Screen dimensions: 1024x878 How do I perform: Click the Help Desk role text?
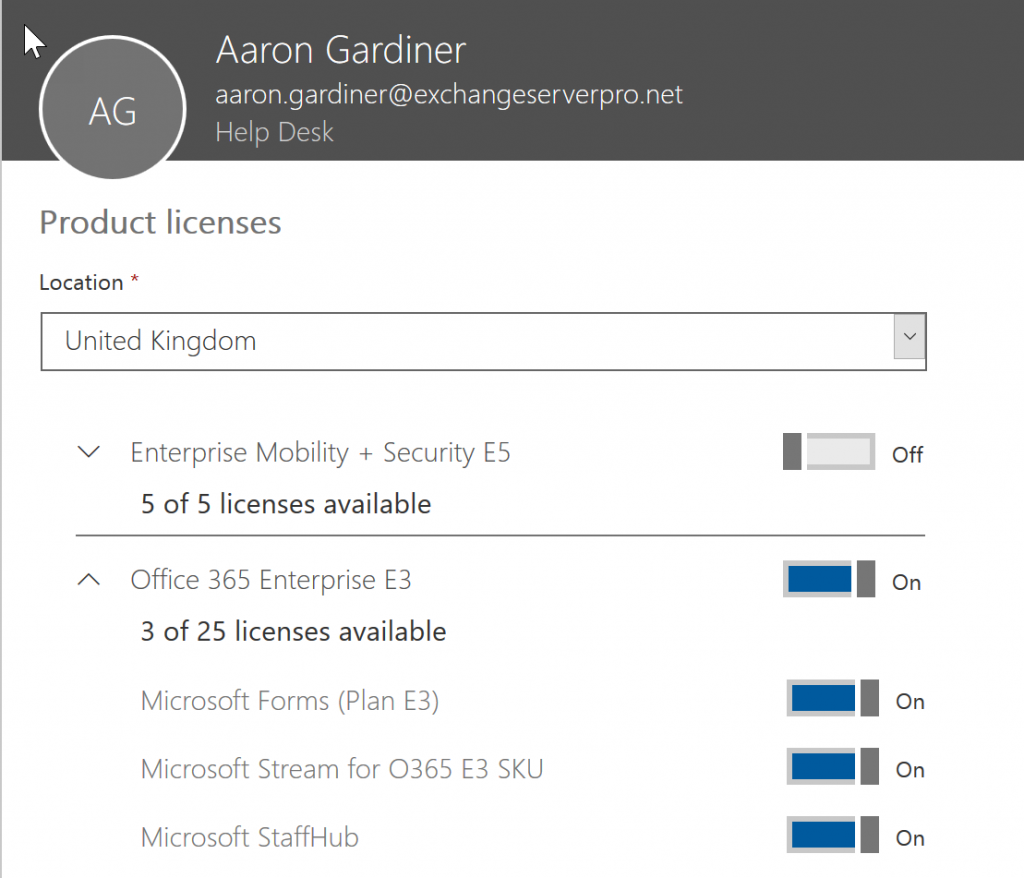pyautogui.click(x=275, y=132)
